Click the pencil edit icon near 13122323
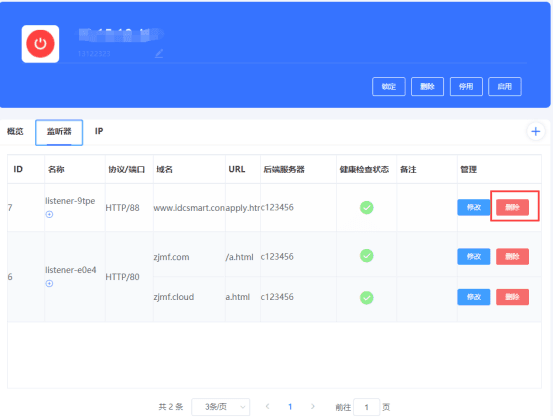Viewport: 554px width, 417px height. (x=159, y=54)
